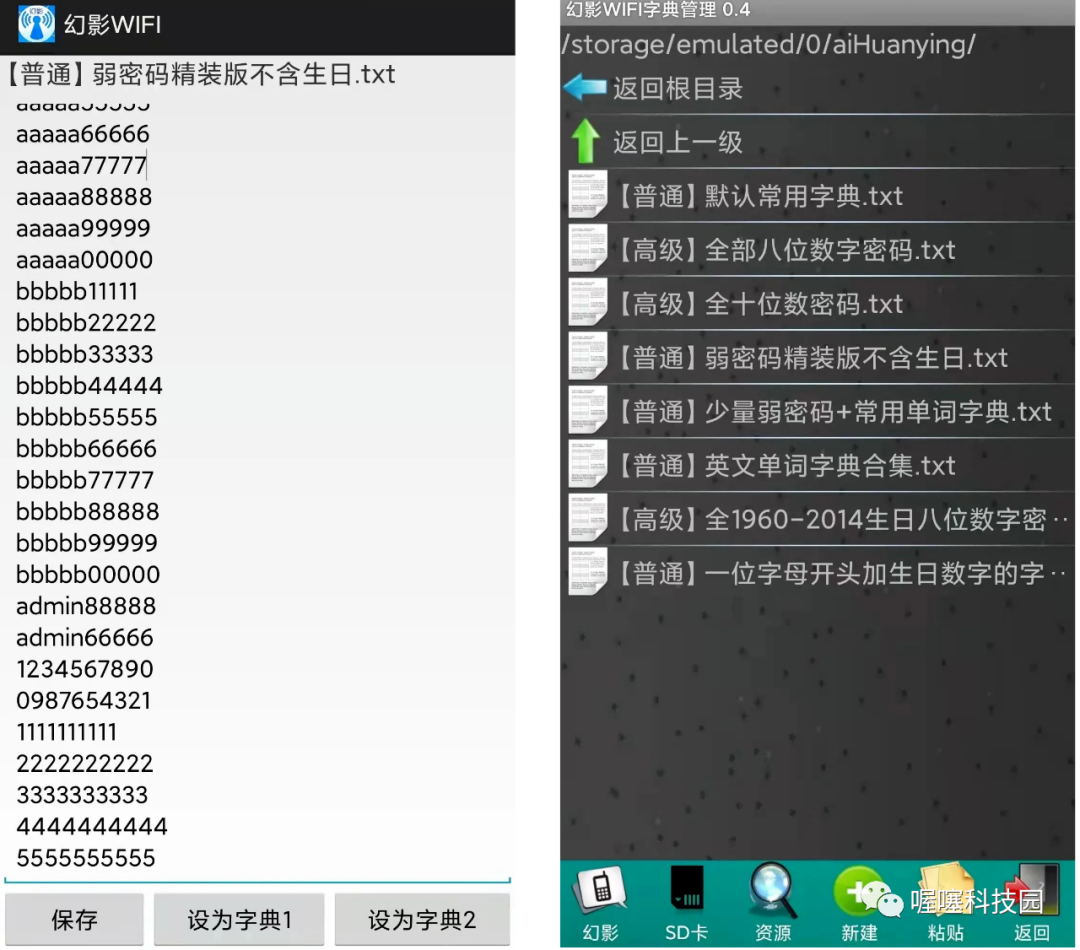The height and width of the screenshot is (950, 1080).
Task: Place cursor on line admin88888
Action: [x=86, y=606]
